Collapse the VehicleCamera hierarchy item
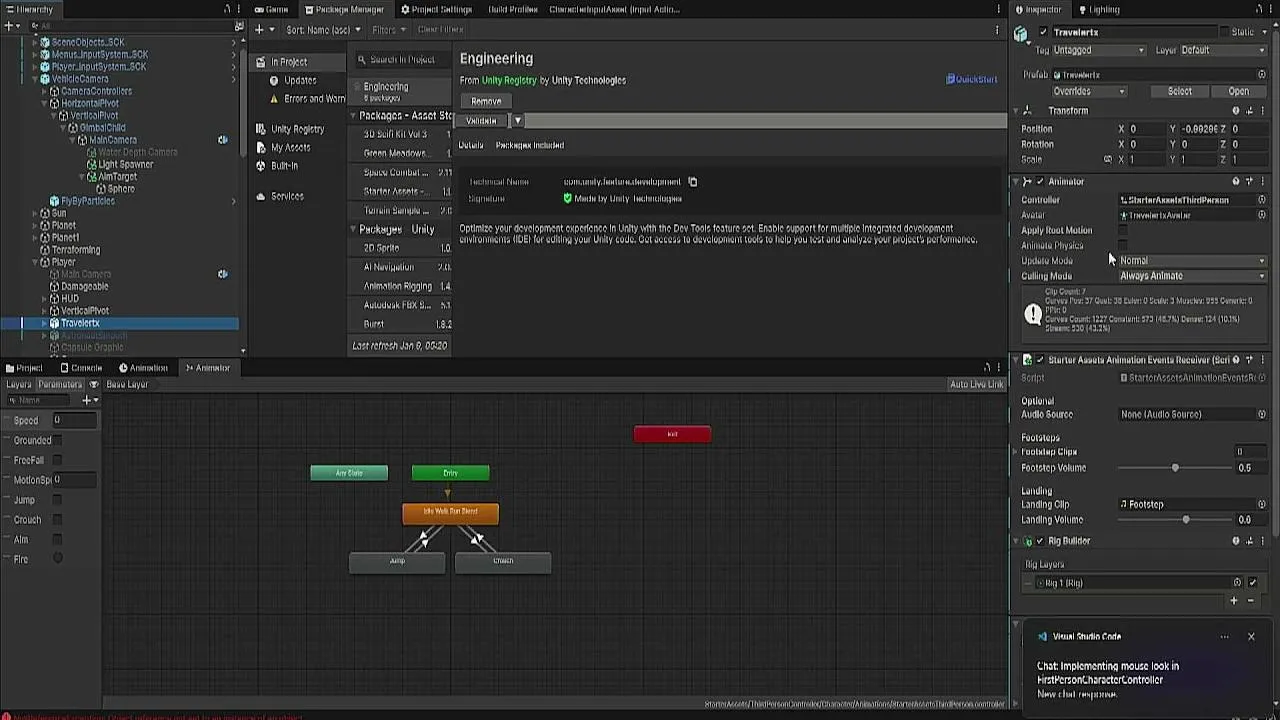1280x720 pixels. (33, 79)
